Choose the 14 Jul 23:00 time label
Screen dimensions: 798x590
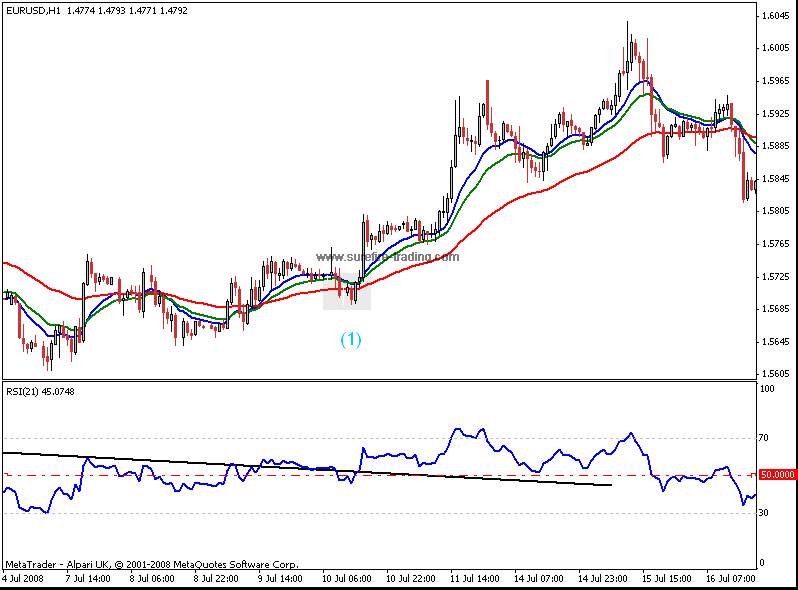pos(603,578)
